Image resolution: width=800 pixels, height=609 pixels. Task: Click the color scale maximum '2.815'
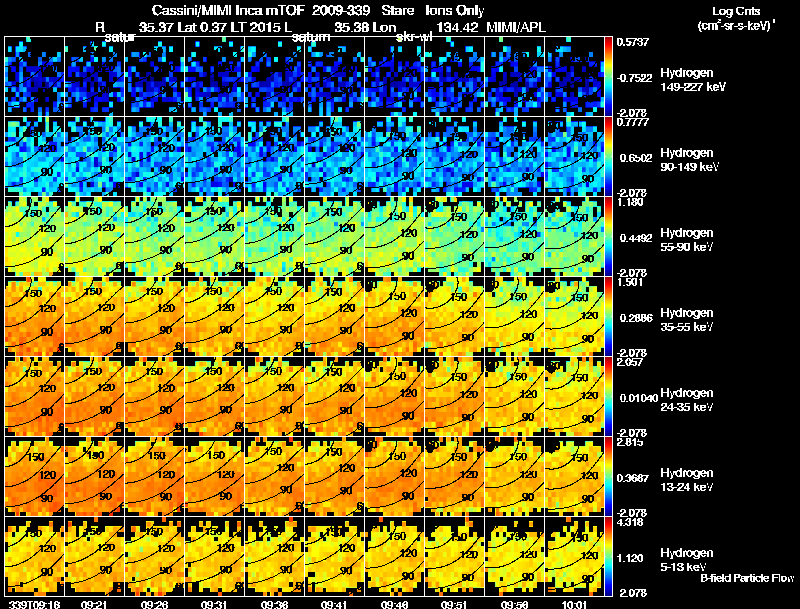pos(630,442)
